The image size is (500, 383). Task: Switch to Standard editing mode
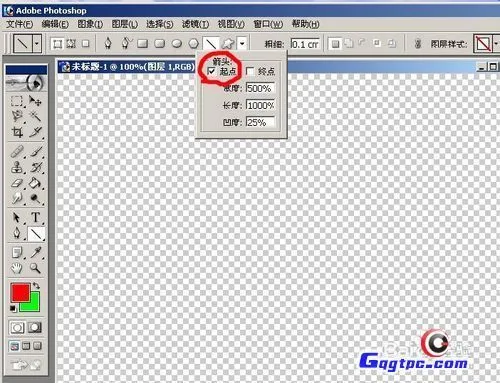click(17, 328)
